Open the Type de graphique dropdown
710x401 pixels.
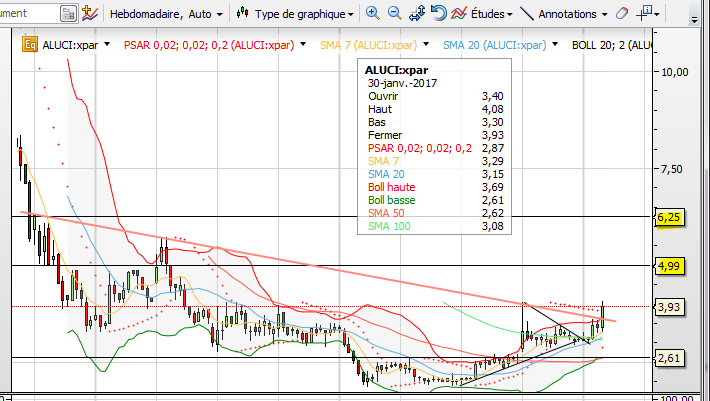304,14
